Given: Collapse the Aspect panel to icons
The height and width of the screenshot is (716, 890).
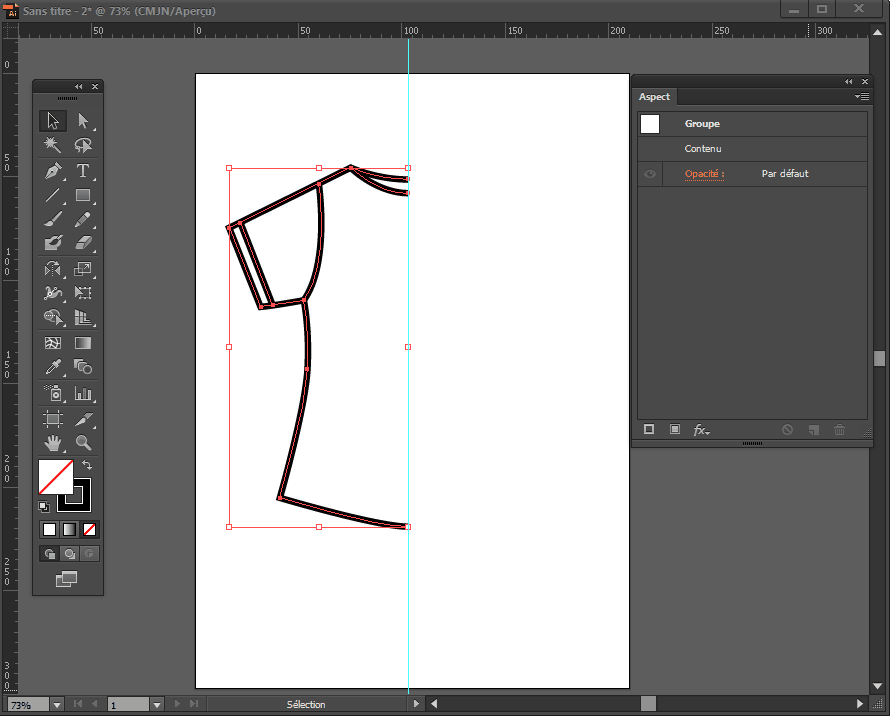Looking at the screenshot, I should tap(849, 82).
